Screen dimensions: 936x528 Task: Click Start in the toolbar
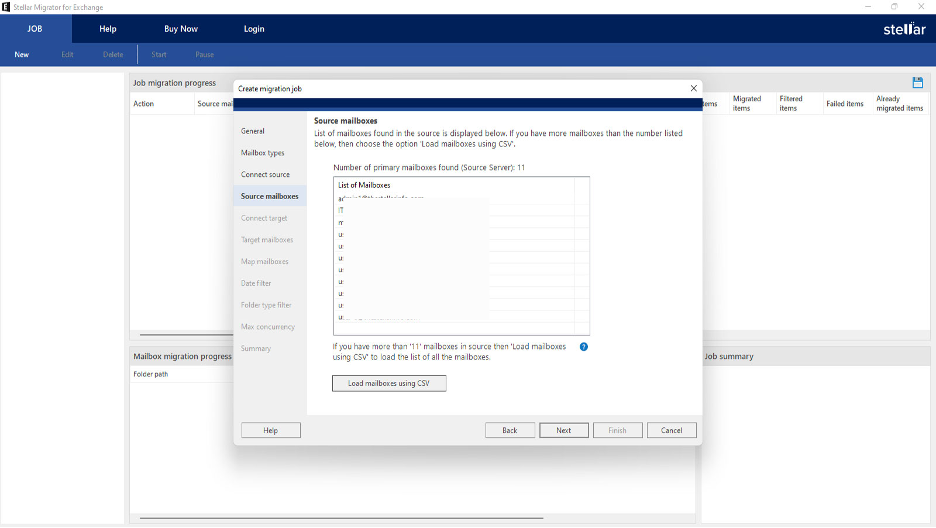pos(159,54)
